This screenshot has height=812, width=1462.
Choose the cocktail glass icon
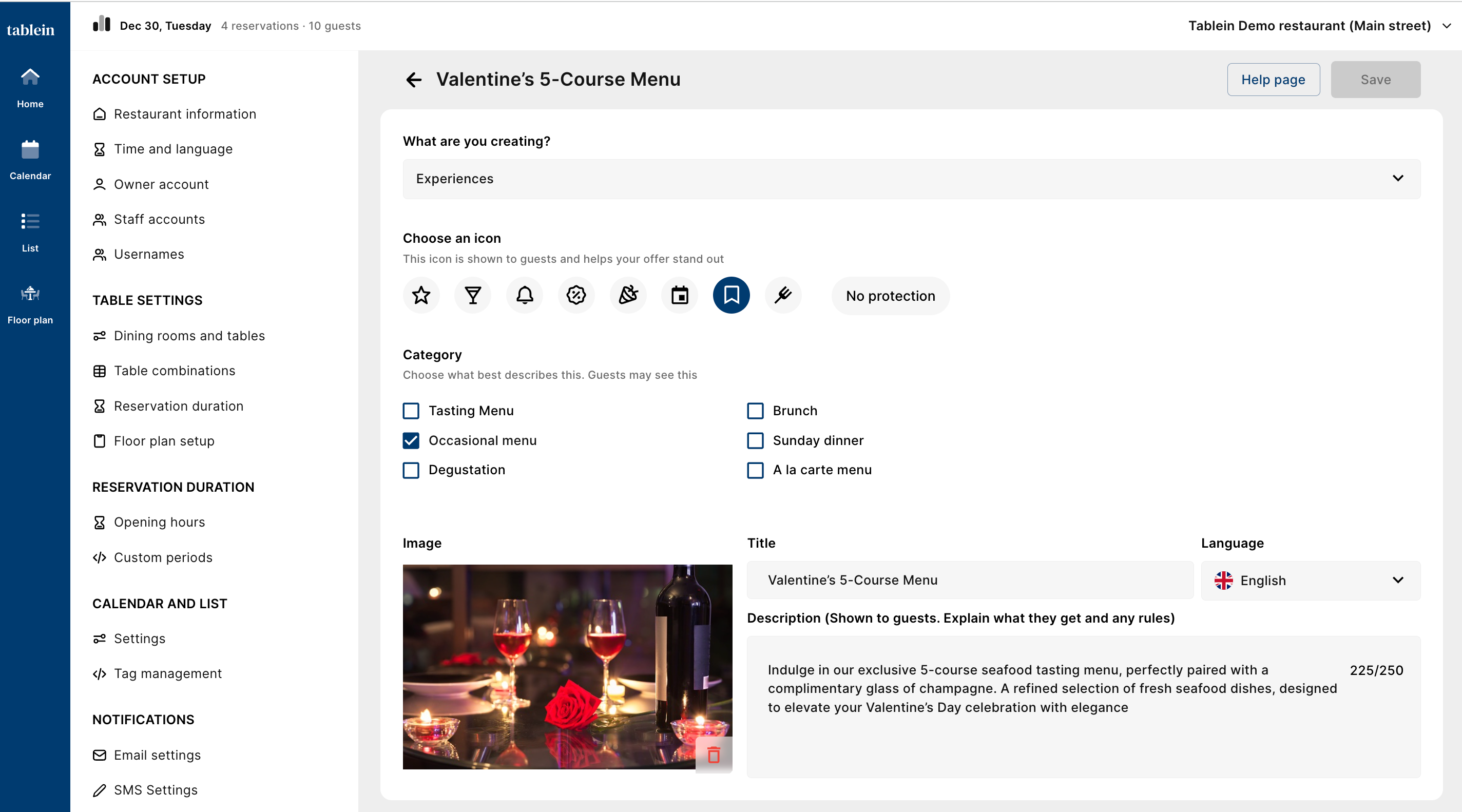[473, 295]
